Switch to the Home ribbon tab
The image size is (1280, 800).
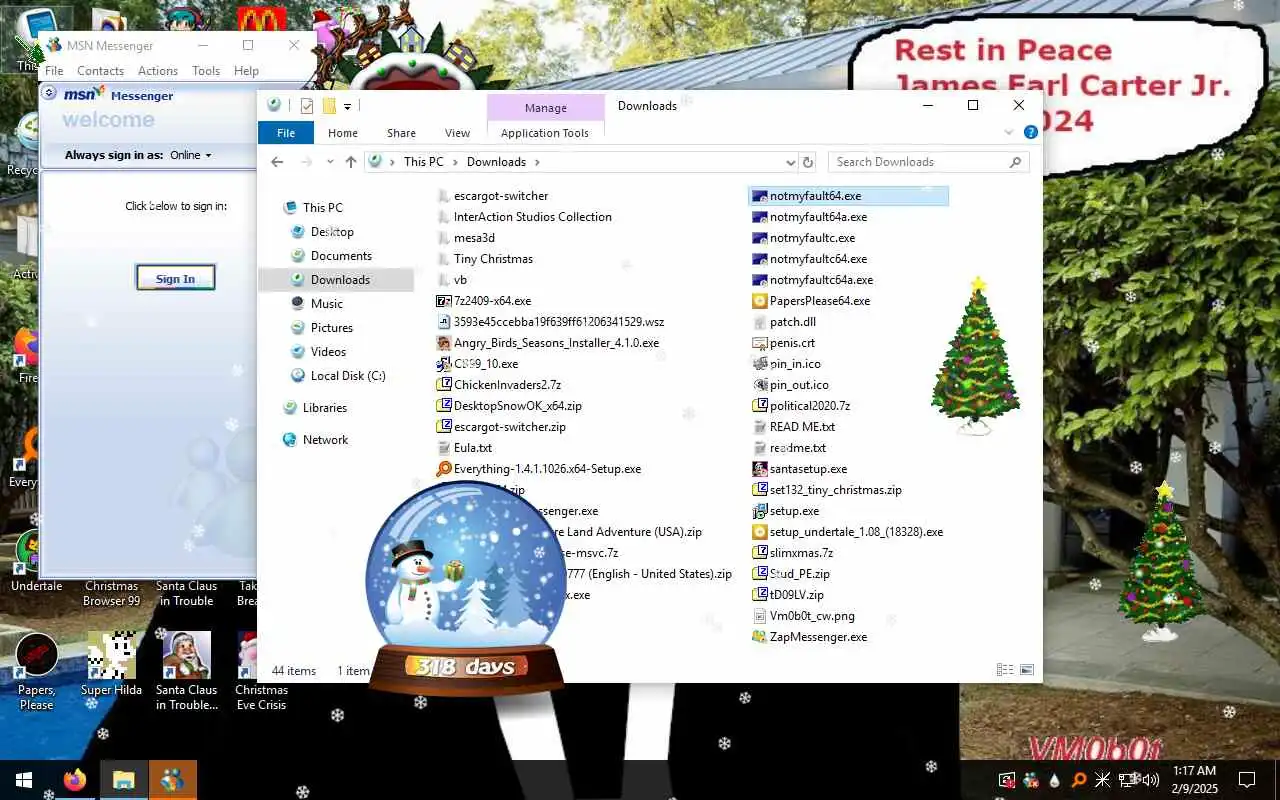point(343,133)
